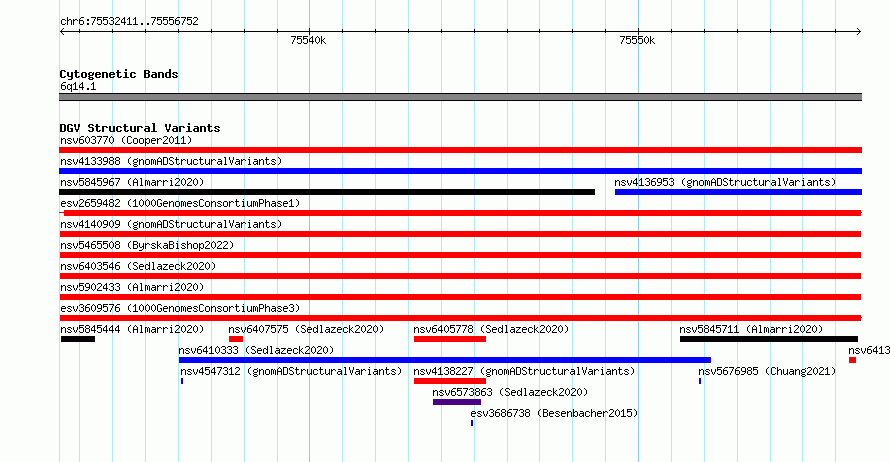The image size is (890, 462).
Task: Open nsv5845967 (Almarri2020) label
Action: pyautogui.click(x=132, y=182)
